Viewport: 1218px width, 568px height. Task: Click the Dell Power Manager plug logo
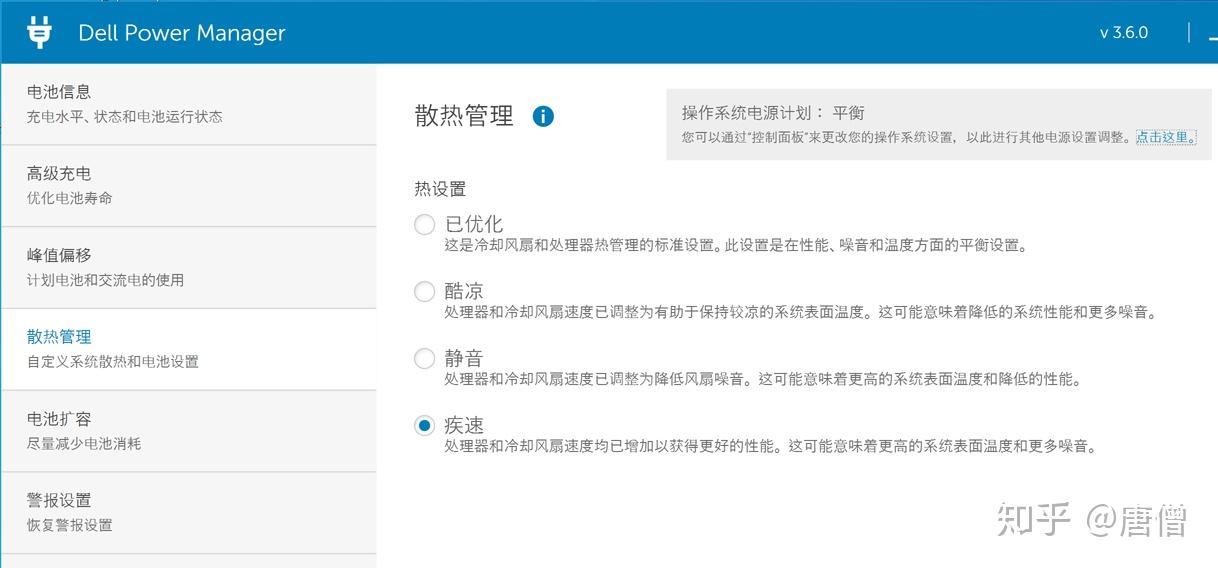[x=39, y=32]
